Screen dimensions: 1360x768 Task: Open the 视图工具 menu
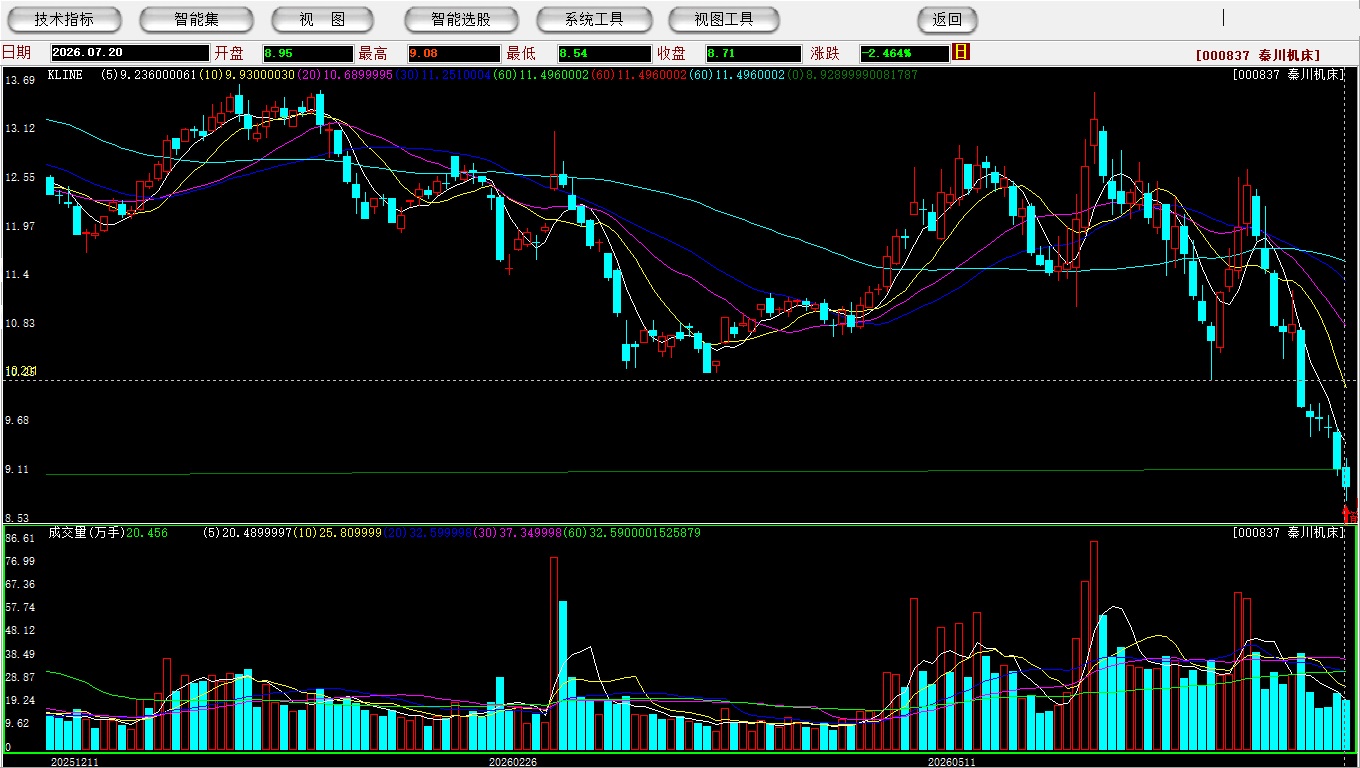click(x=725, y=19)
